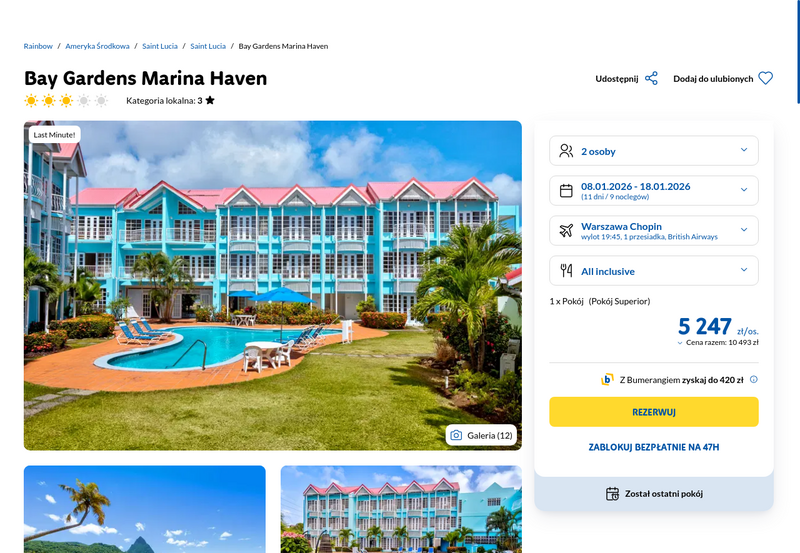This screenshot has width=800, height=553.
Task: Click the yellow REZERWUJ button
Action: (x=654, y=412)
